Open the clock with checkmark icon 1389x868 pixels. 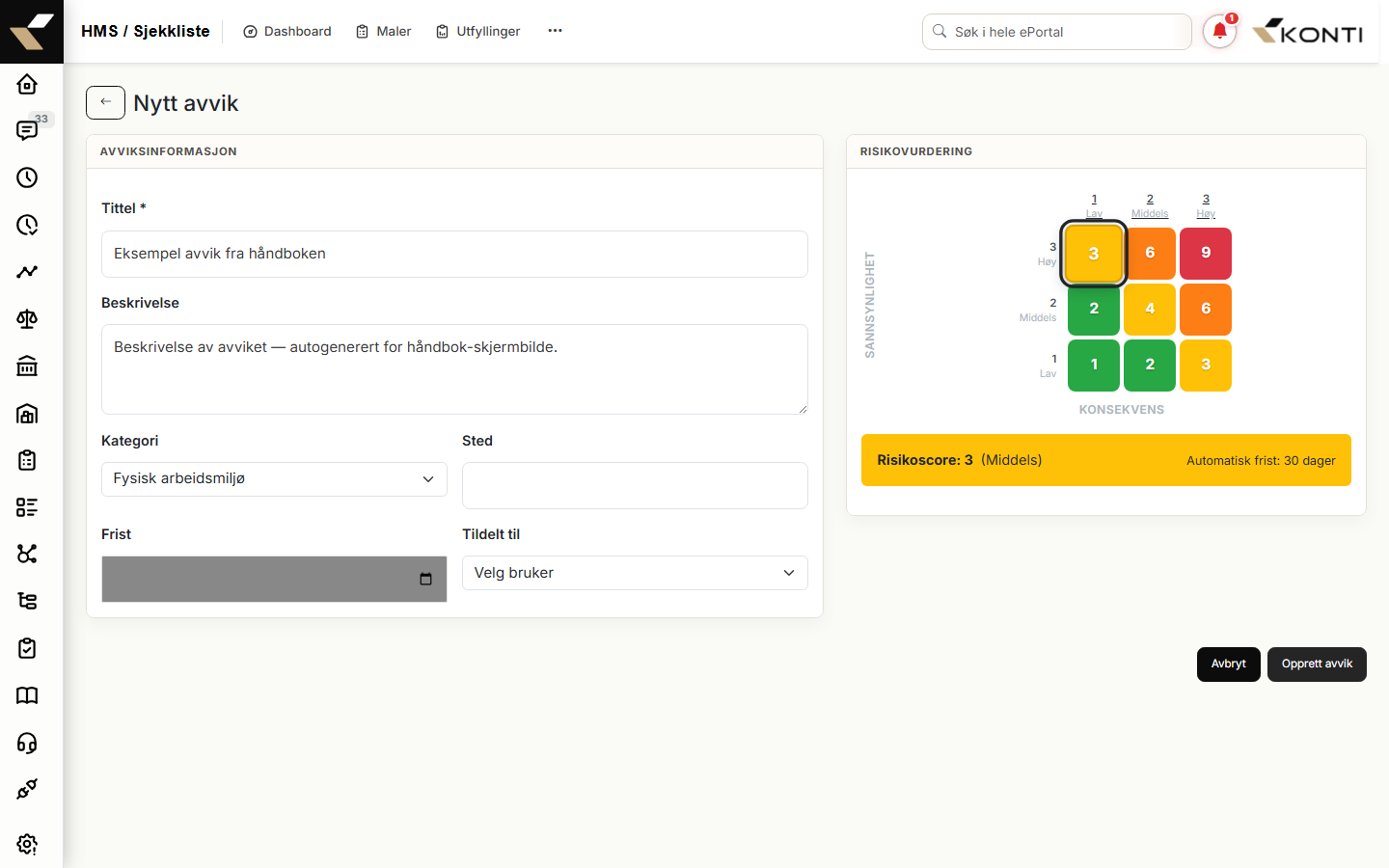coord(27,225)
